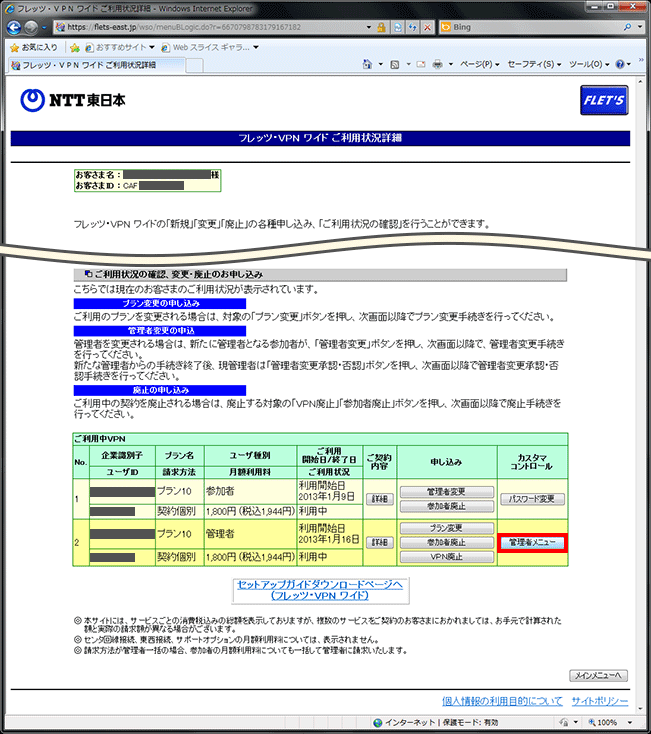Open the セーフティ(S) menu

(534, 64)
